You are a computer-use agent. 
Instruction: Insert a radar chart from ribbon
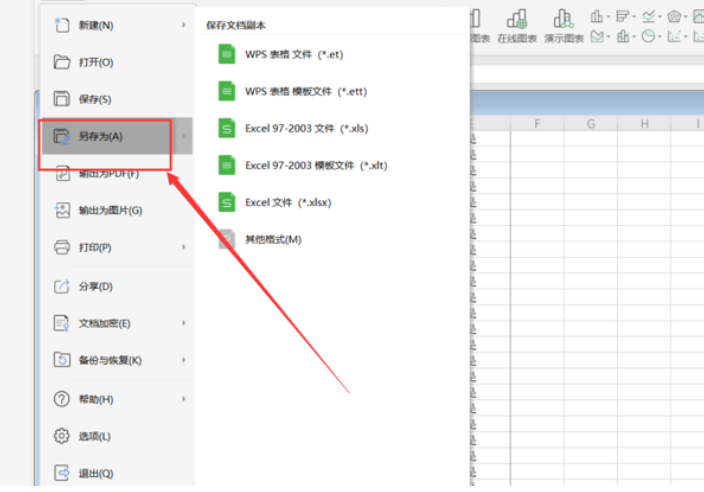674,17
